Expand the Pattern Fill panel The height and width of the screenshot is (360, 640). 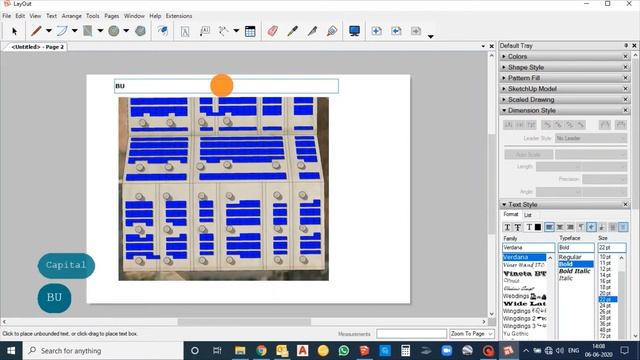click(x=563, y=78)
